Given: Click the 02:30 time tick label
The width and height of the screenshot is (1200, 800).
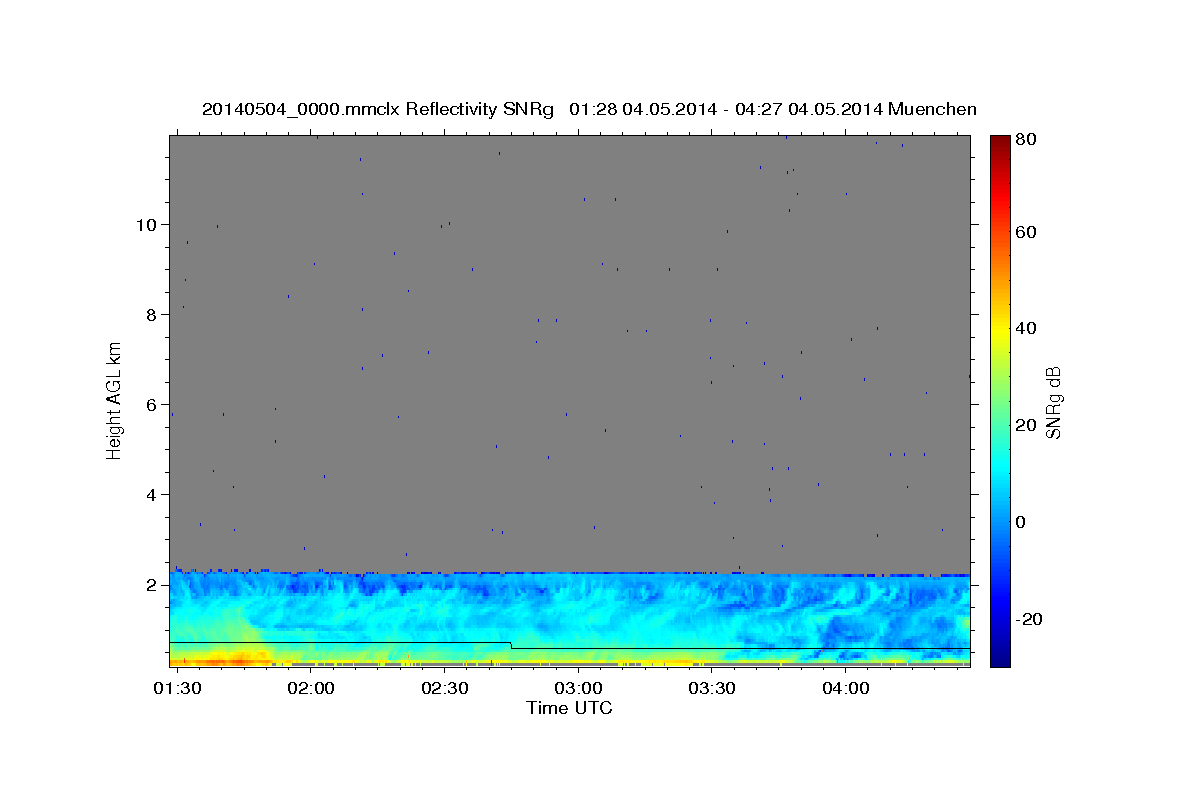Looking at the screenshot, I should (x=444, y=688).
